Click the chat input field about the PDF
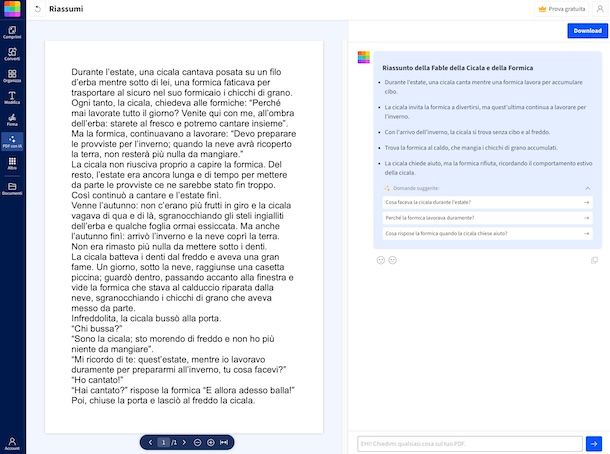Viewport: 610px width, 454px height. [468, 442]
